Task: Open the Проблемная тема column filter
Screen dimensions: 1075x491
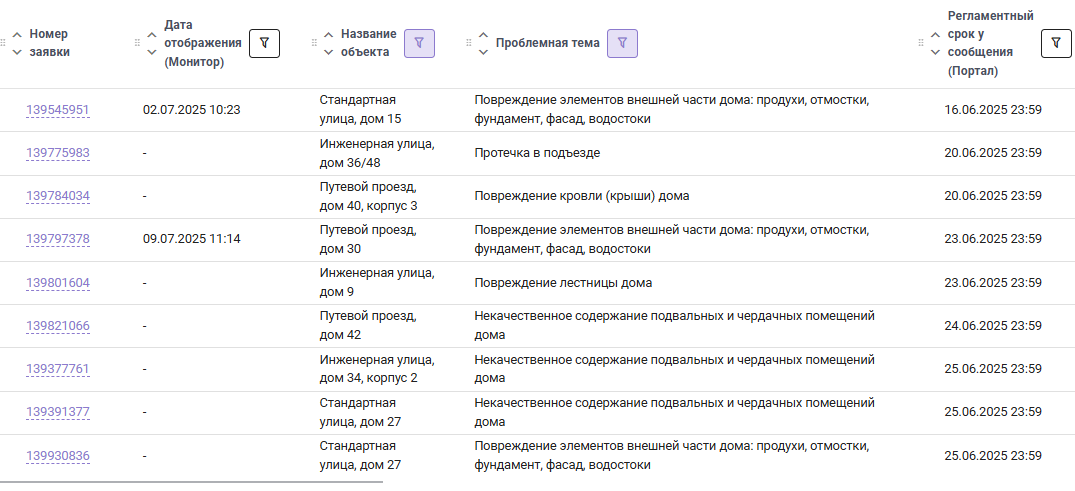Action: [622, 43]
